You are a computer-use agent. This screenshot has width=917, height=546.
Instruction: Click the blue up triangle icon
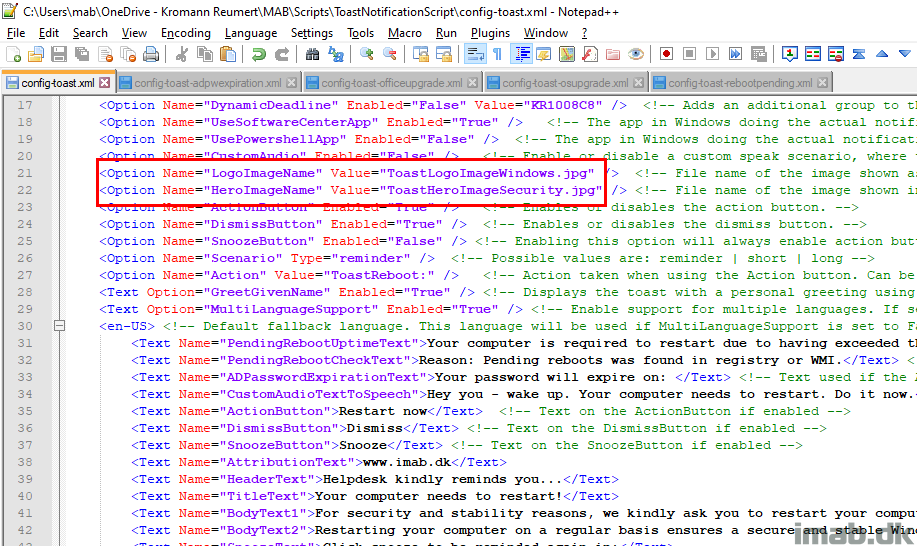(x=882, y=54)
